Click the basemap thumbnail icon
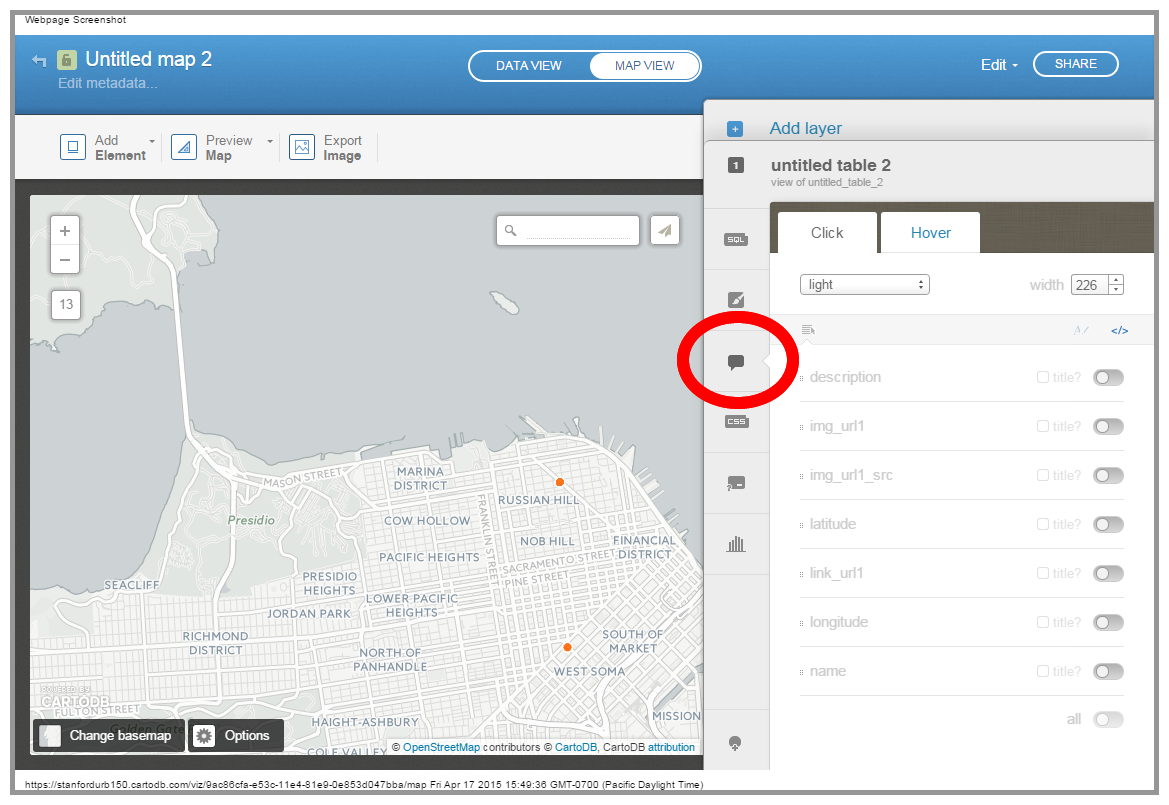This screenshot has width=1169, height=805. [50, 736]
